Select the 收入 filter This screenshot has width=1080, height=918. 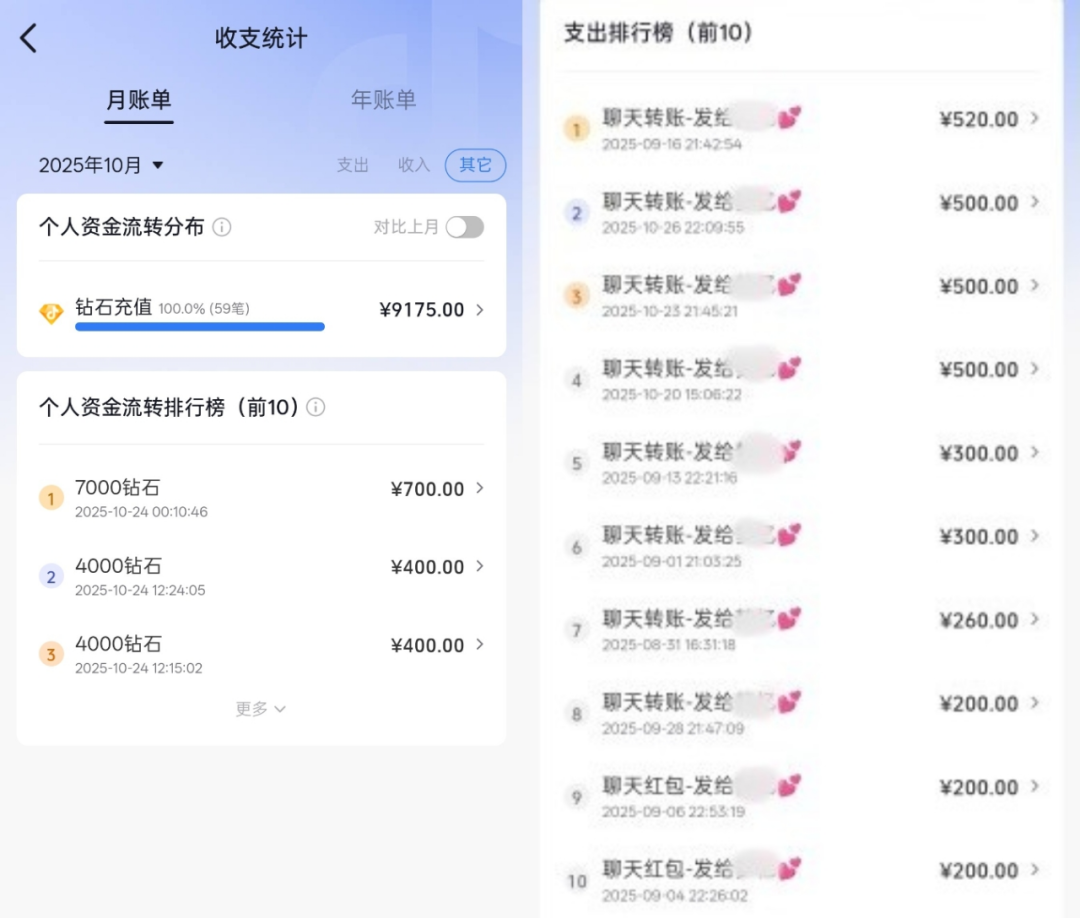tap(414, 165)
